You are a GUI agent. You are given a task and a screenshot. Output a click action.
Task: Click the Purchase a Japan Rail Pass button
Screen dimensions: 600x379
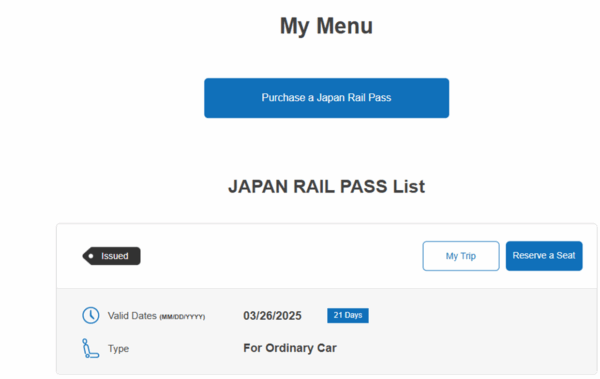pos(326,98)
